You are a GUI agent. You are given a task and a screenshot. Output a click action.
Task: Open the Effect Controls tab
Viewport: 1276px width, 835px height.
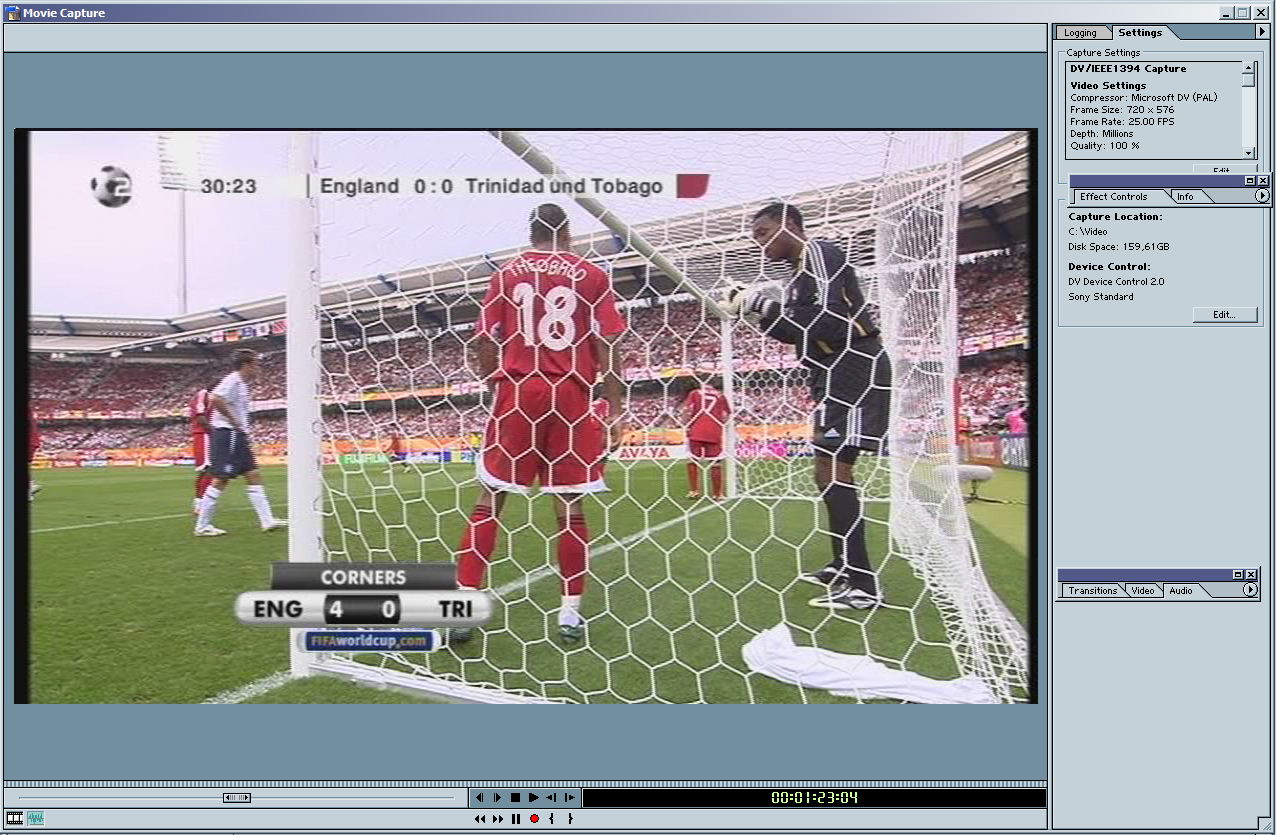[x=1113, y=197]
